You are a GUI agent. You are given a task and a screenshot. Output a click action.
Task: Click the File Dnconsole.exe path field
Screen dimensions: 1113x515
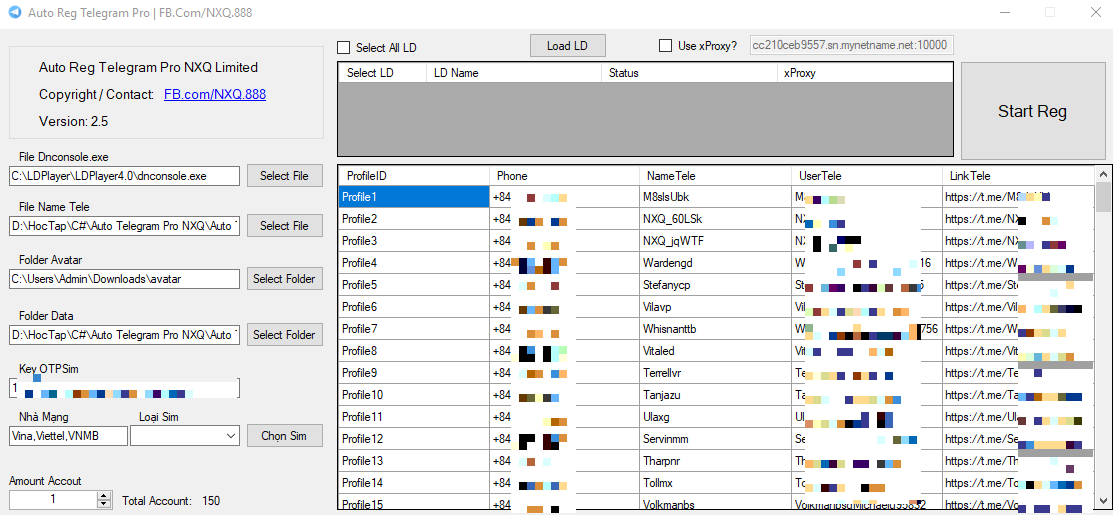click(x=125, y=176)
